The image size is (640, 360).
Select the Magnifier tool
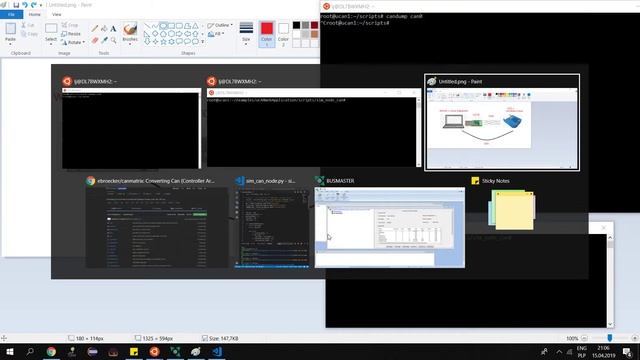[113, 40]
